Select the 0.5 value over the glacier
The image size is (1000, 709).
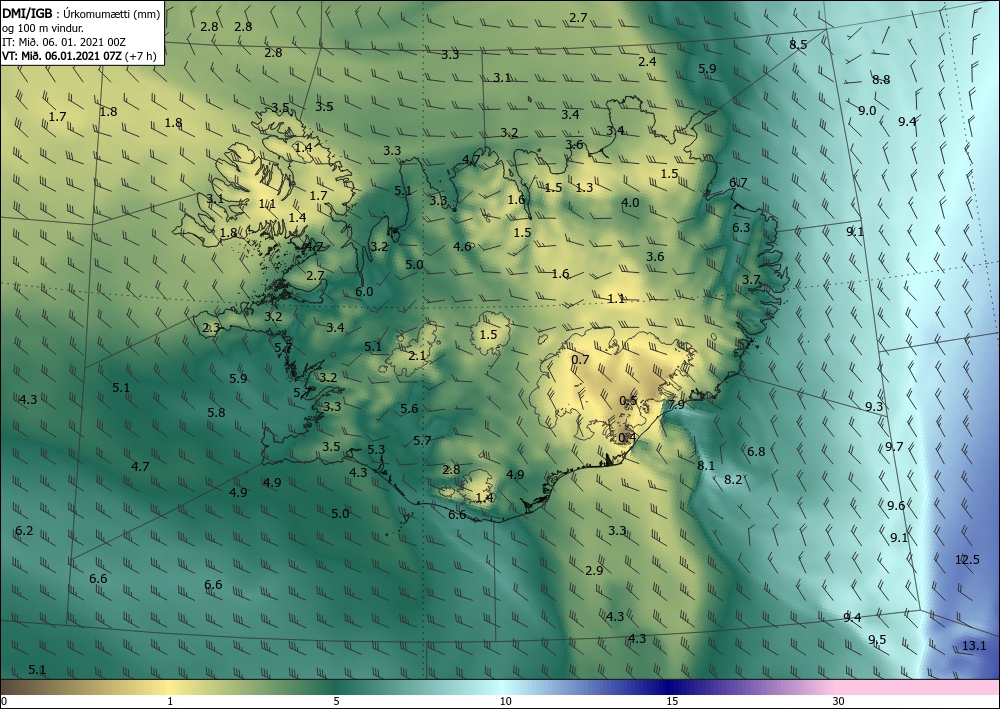628,401
